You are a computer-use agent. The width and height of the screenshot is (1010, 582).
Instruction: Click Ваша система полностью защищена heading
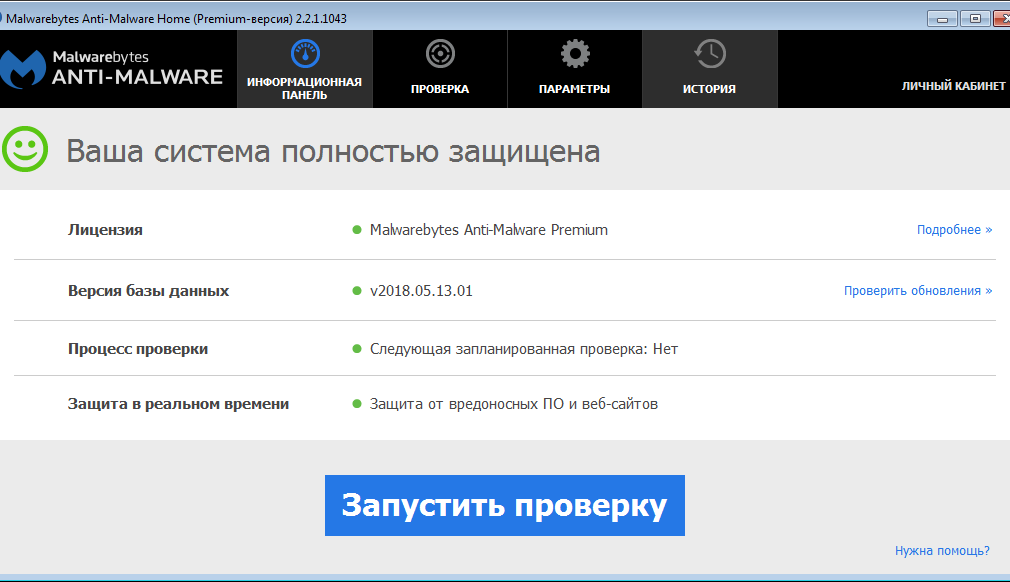(x=333, y=151)
